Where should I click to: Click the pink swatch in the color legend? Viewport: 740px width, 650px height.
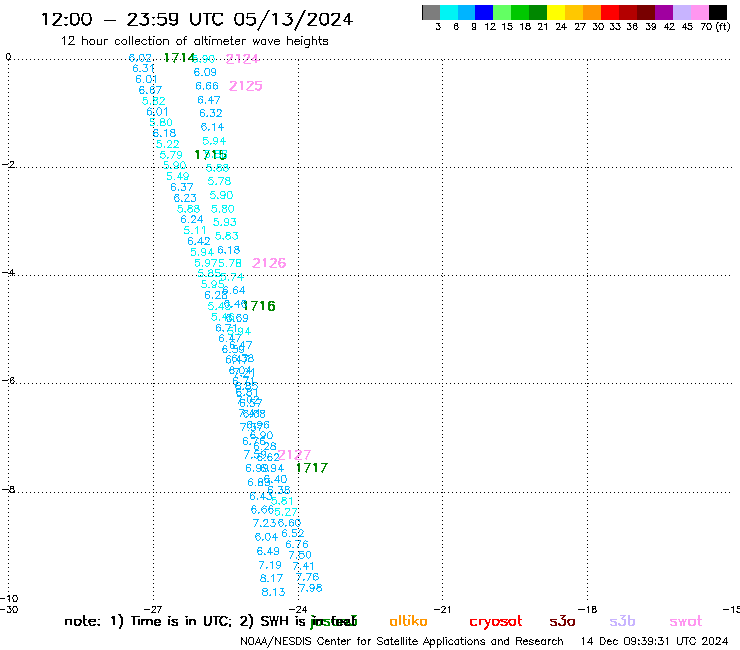pyautogui.click(x=699, y=12)
